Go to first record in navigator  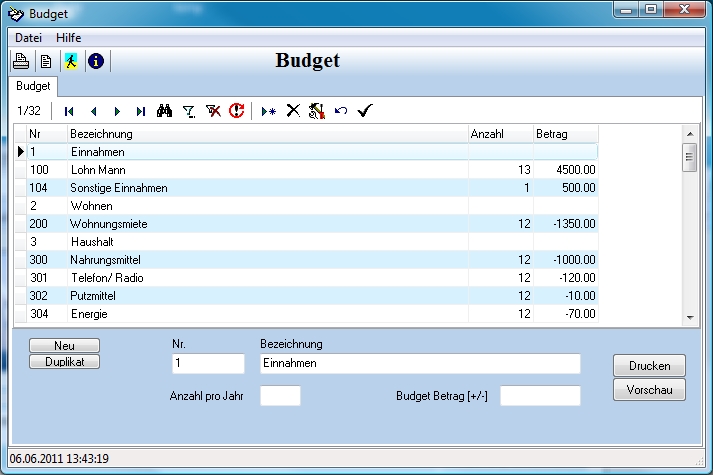click(x=69, y=111)
